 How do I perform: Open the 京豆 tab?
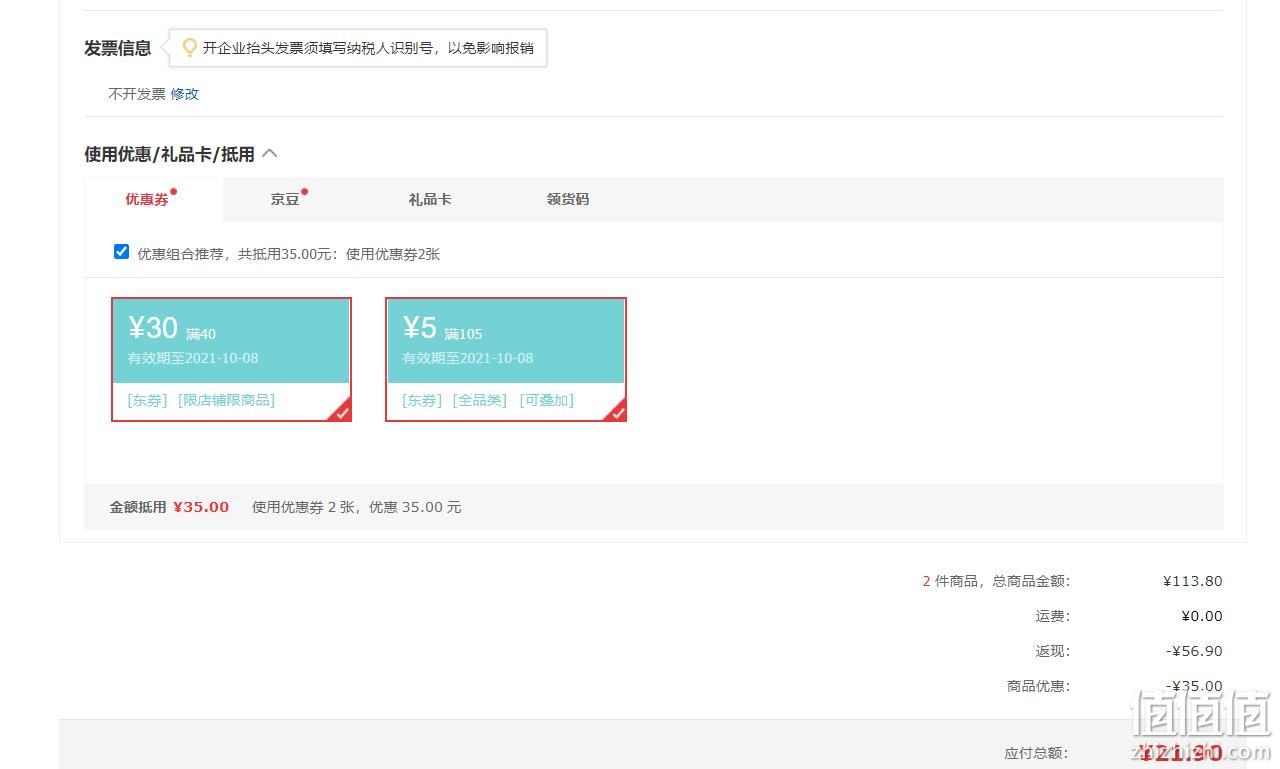pos(285,199)
